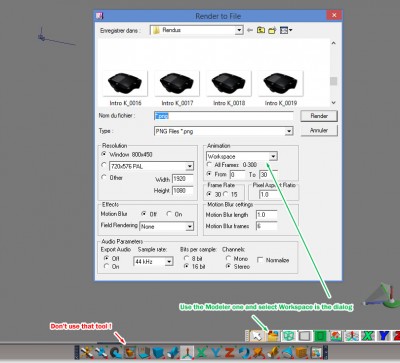Select the 15 frame rate radio
Image resolution: width=400 pixels, height=363 pixels.
point(226,194)
